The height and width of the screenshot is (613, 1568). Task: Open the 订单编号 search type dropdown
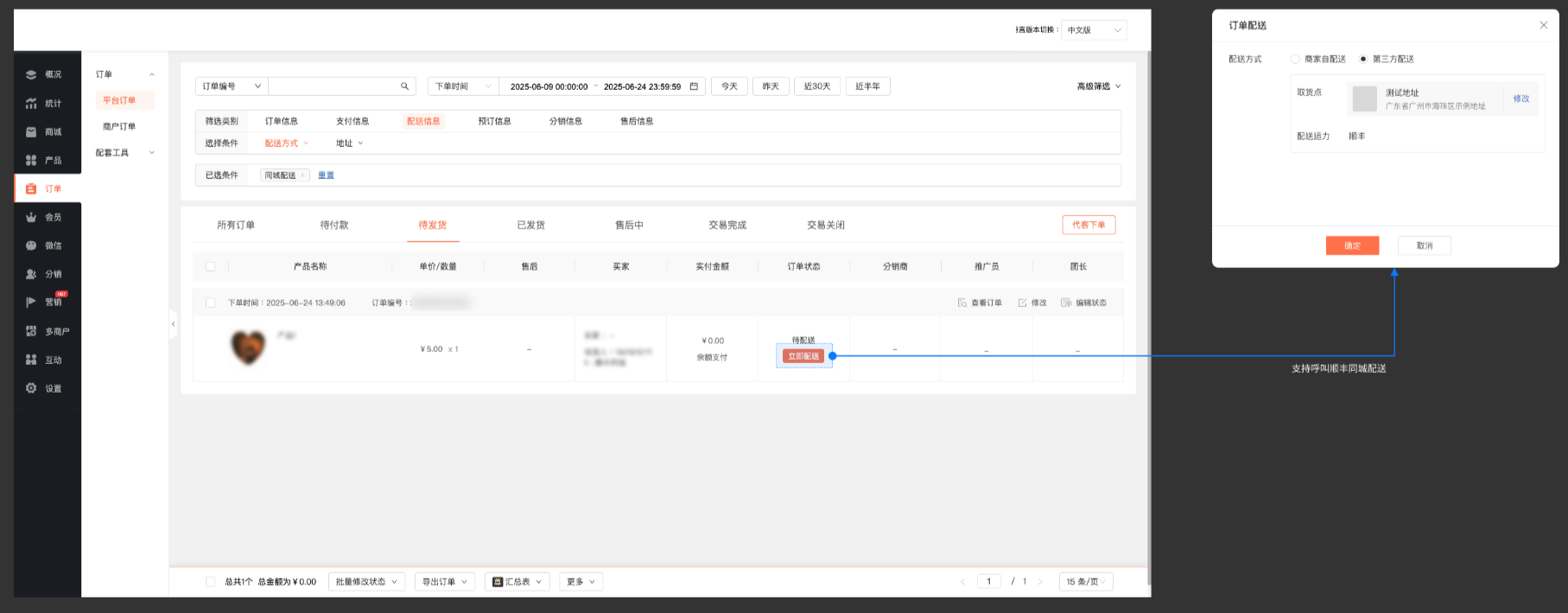tap(232, 86)
